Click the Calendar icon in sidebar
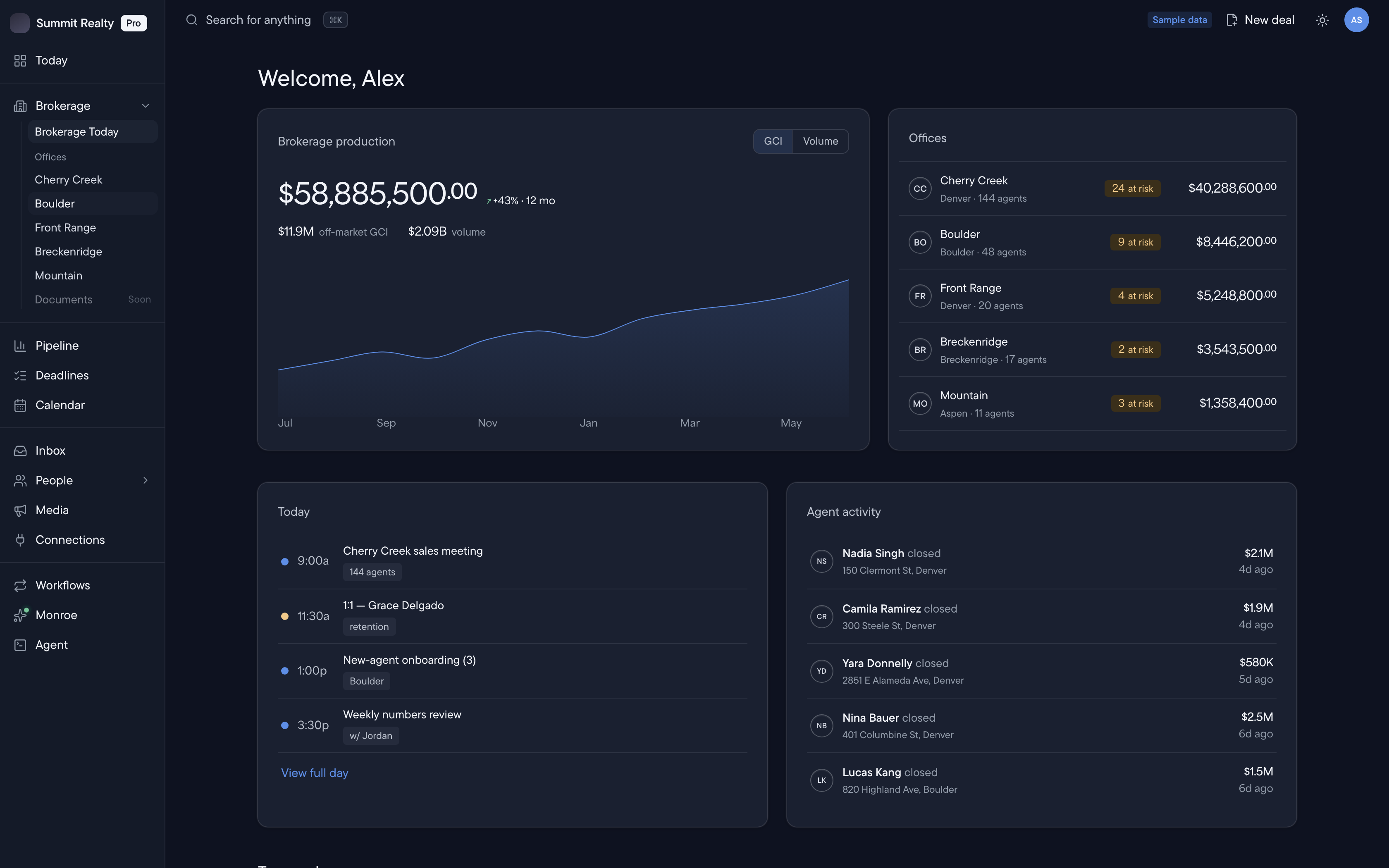 [20, 405]
